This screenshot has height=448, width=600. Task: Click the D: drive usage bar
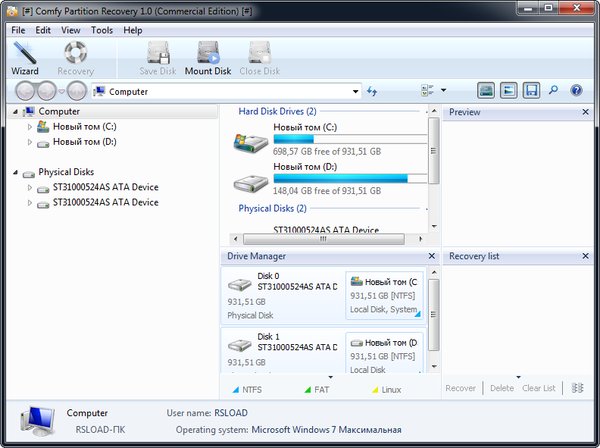[350, 178]
